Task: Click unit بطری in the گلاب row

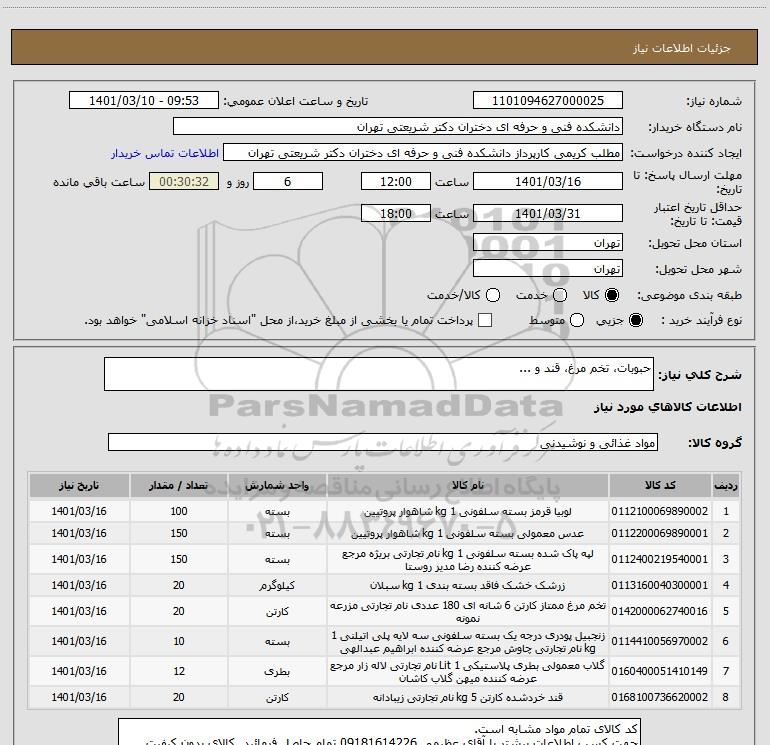Action: click(277, 672)
